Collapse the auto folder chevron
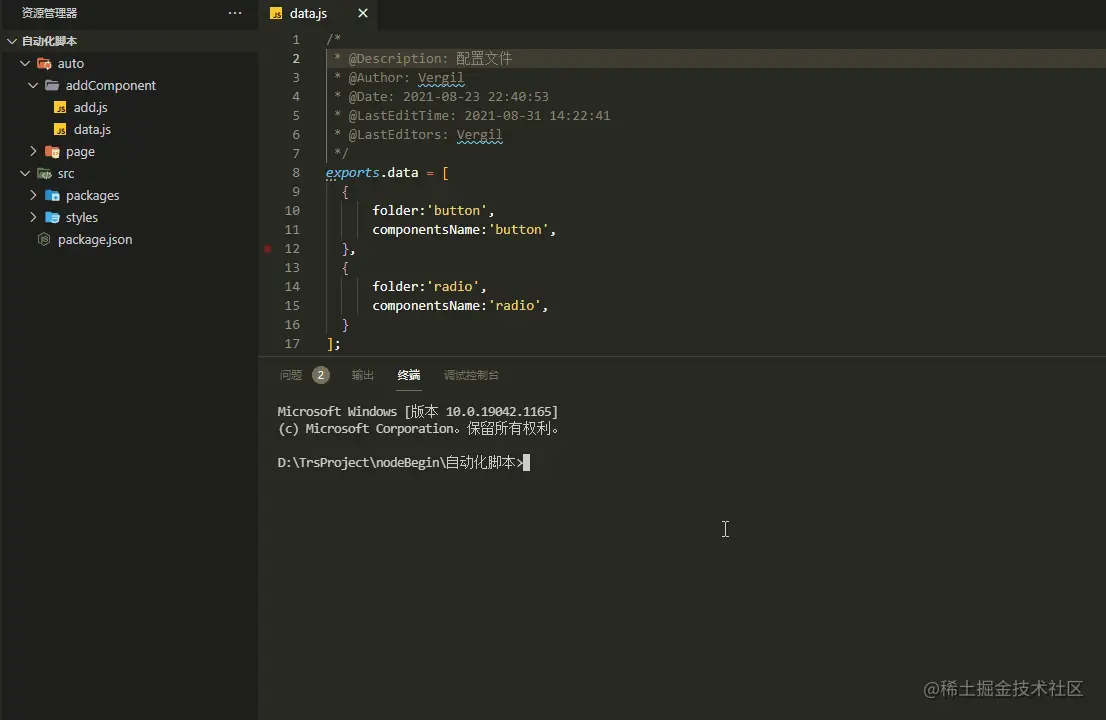Viewport: 1106px width, 720px height. point(25,64)
